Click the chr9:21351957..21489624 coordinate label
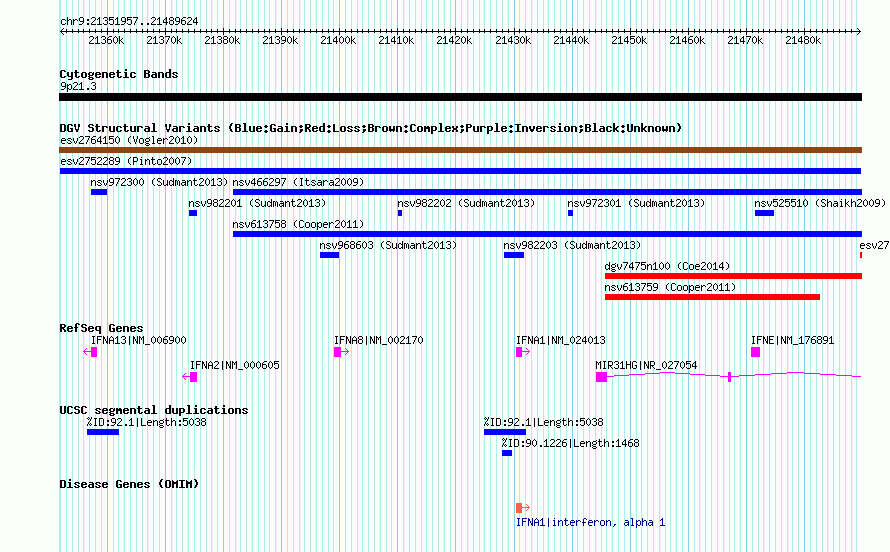 [129, 22]
